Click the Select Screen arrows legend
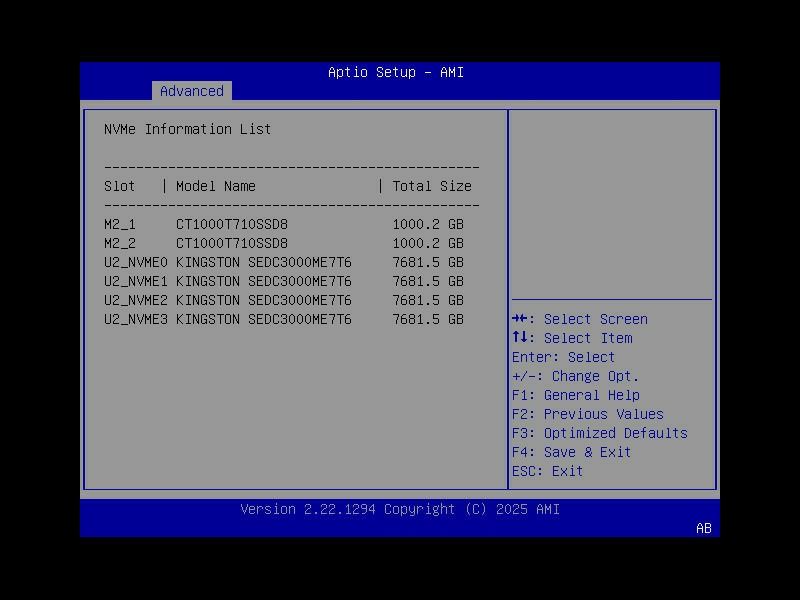 tap(580, 319)
